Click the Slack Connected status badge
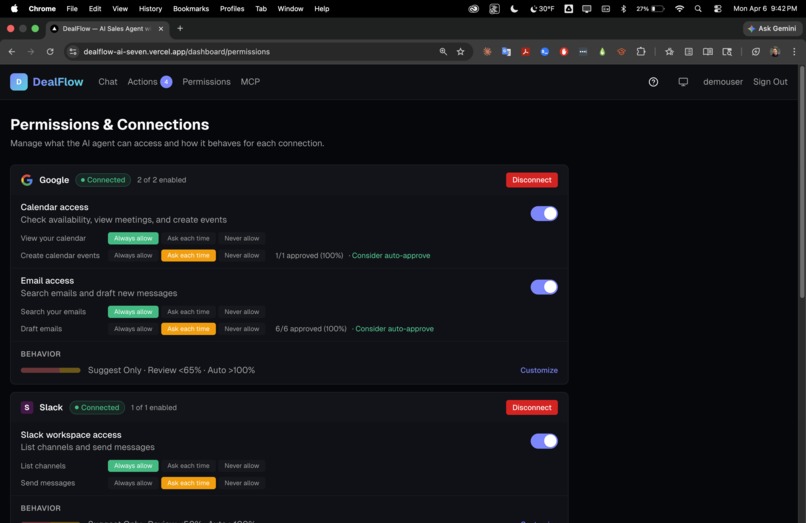 point(97,407)
